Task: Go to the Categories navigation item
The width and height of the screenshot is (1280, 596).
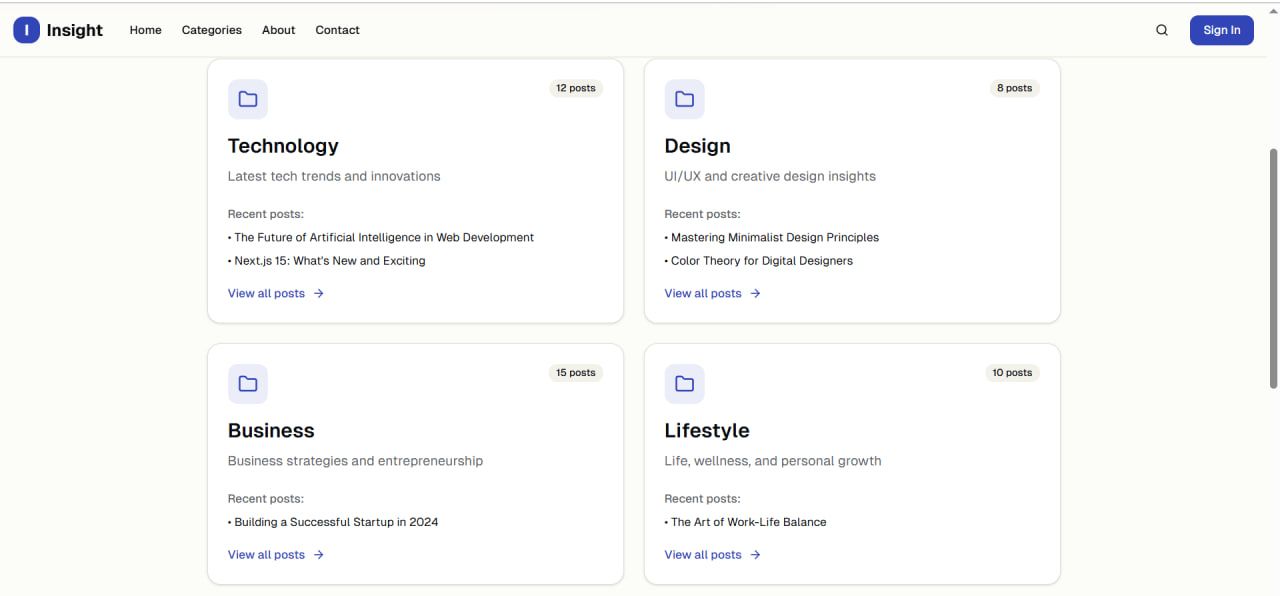Action: tap(212, 30)
